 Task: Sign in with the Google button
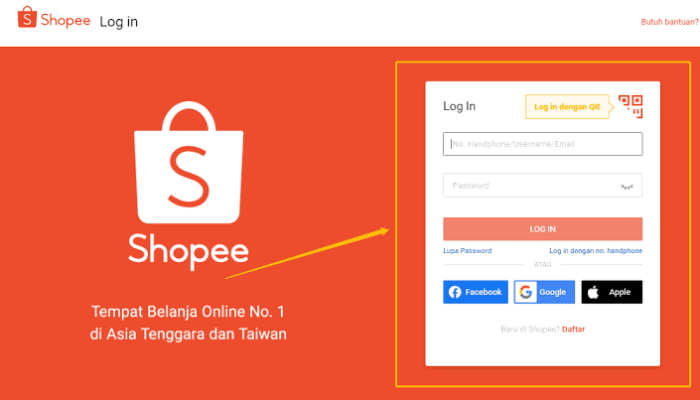click(544, 292)
